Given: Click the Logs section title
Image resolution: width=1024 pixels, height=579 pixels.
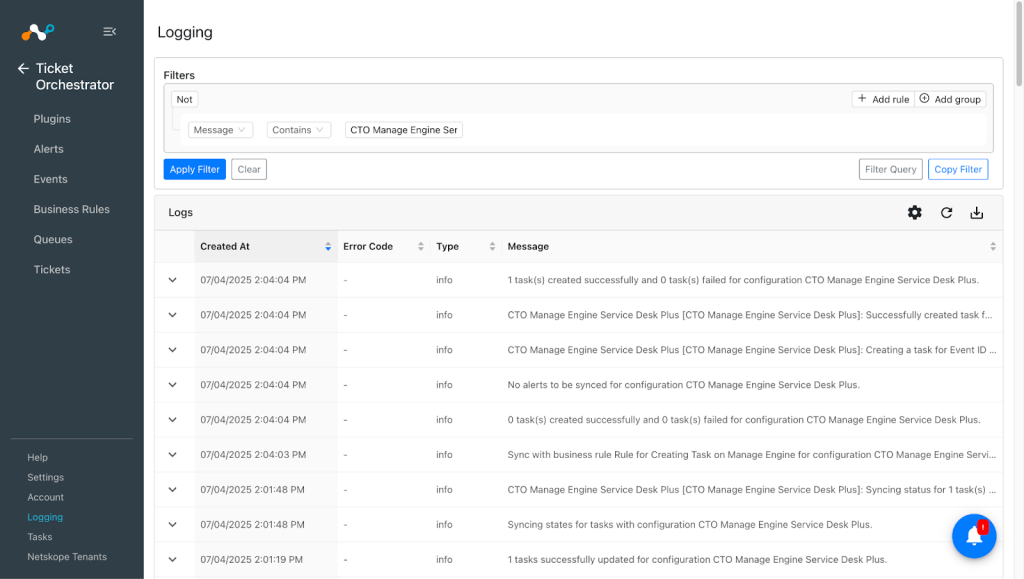Looking at the screenshot, I should (x=180, y=212).
